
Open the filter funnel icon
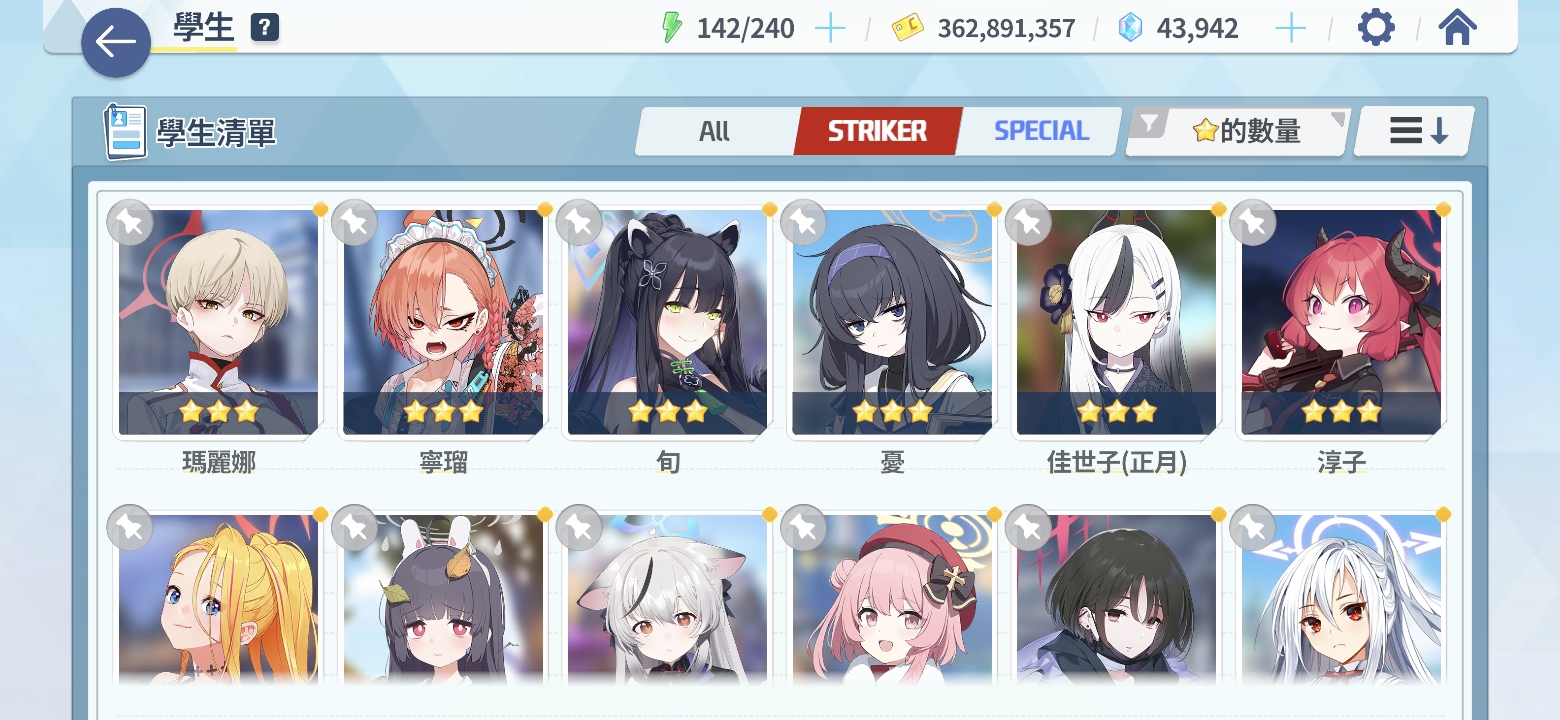click(x=1150, y=124)
